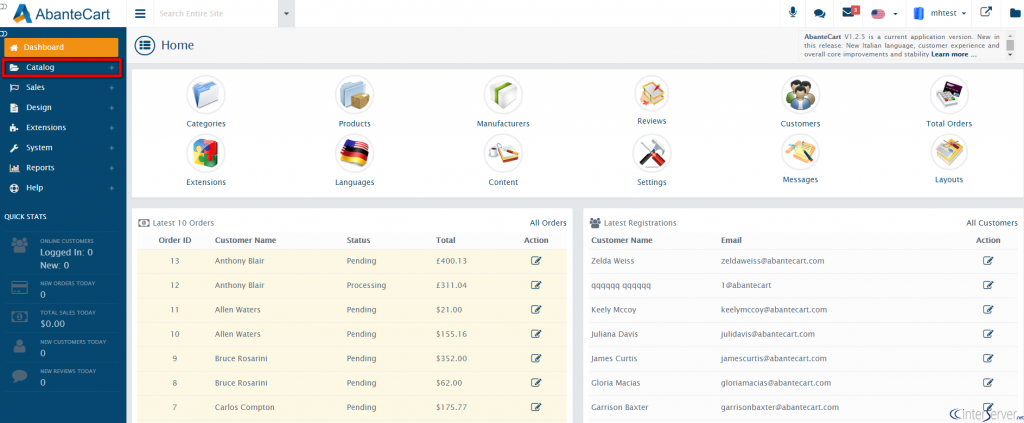Viewport: 1024px width, 423px height.
Task: Click the Status column header
Action: 359,240
